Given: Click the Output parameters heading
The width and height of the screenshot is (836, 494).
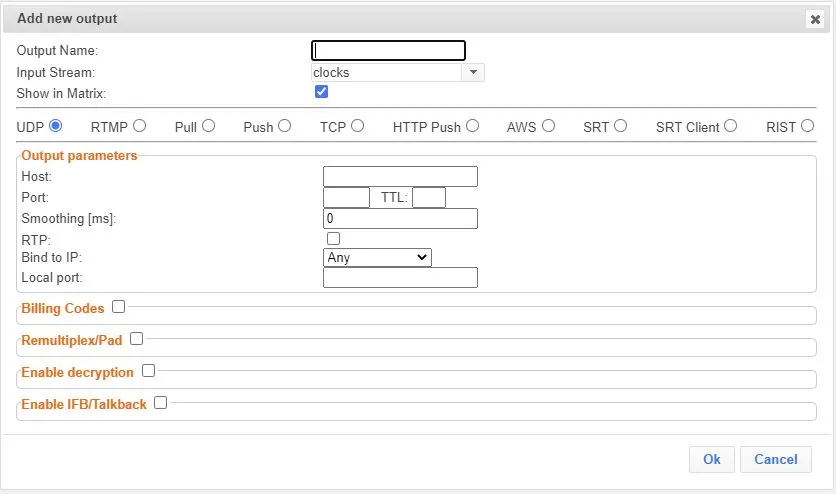Looking at the screenshot, I should pyautogui.click(x=79, y=156).
